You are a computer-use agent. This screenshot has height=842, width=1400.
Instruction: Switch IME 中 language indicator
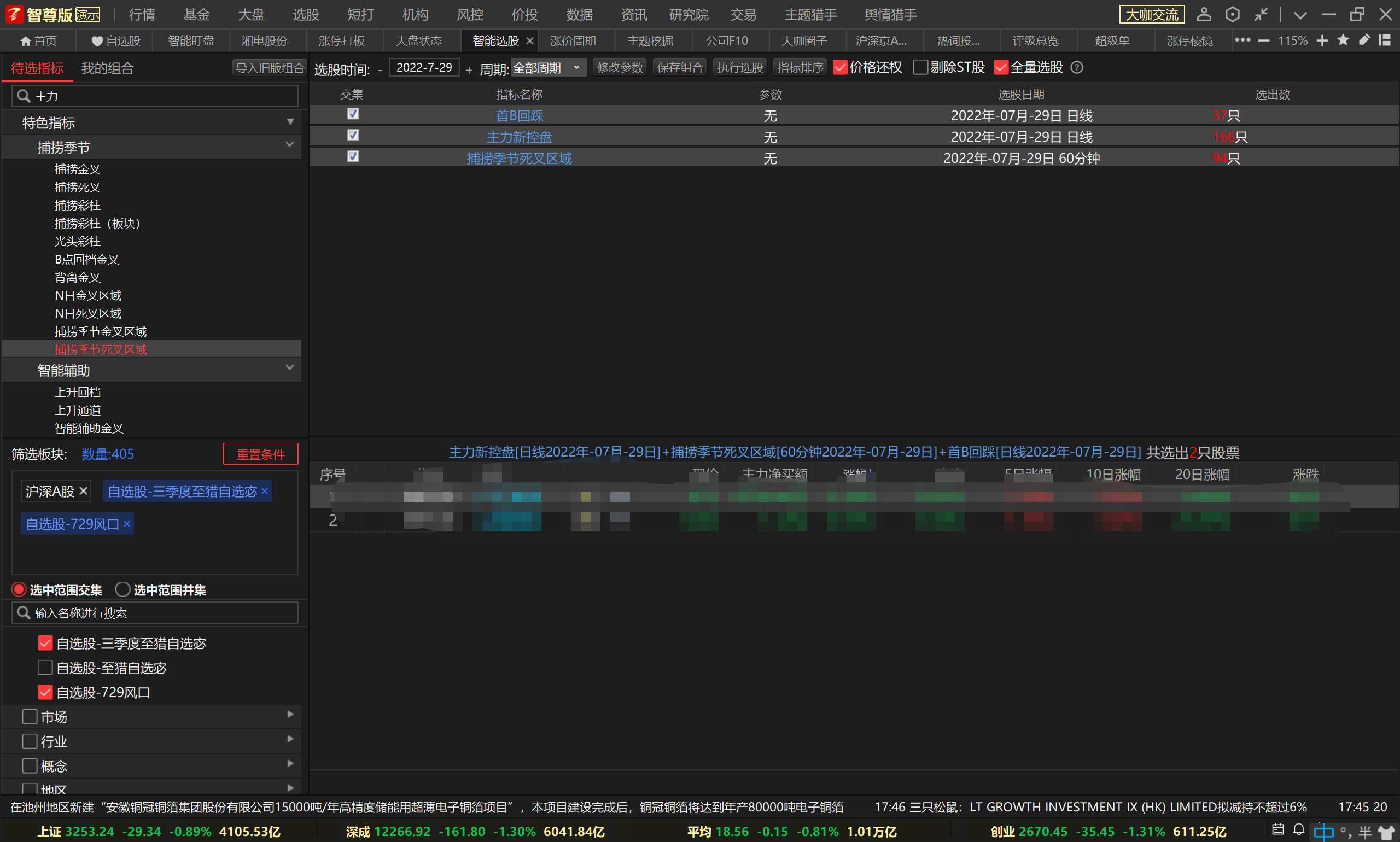click(1324, 832)
